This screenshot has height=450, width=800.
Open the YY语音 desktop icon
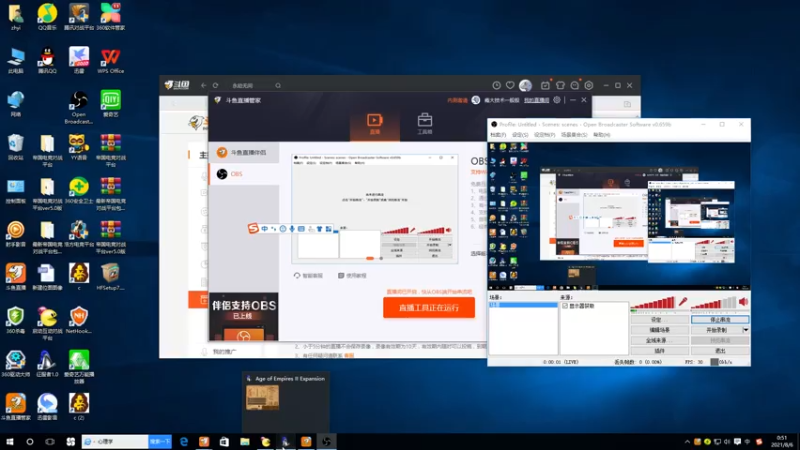coord(79,147)
